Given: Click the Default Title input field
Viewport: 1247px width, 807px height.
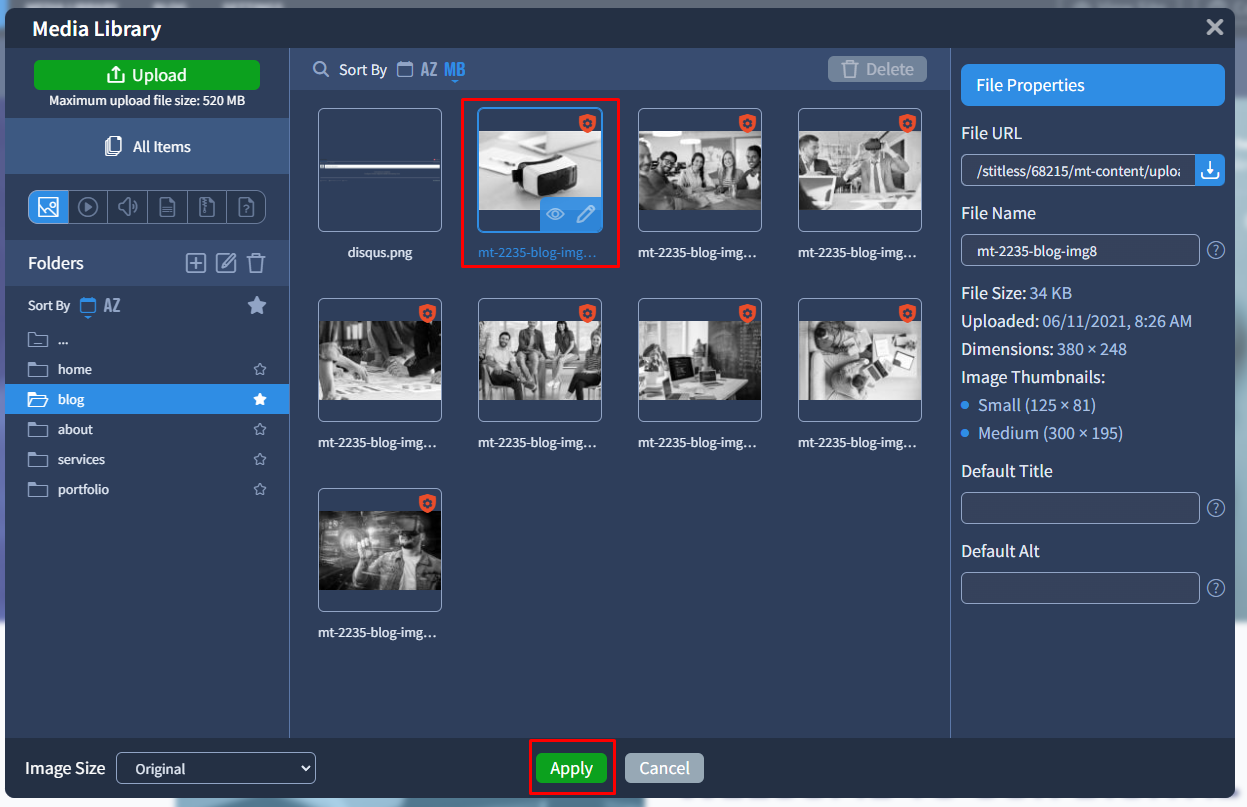Looking at the screenshot, I should click(x=1080, y=508).
